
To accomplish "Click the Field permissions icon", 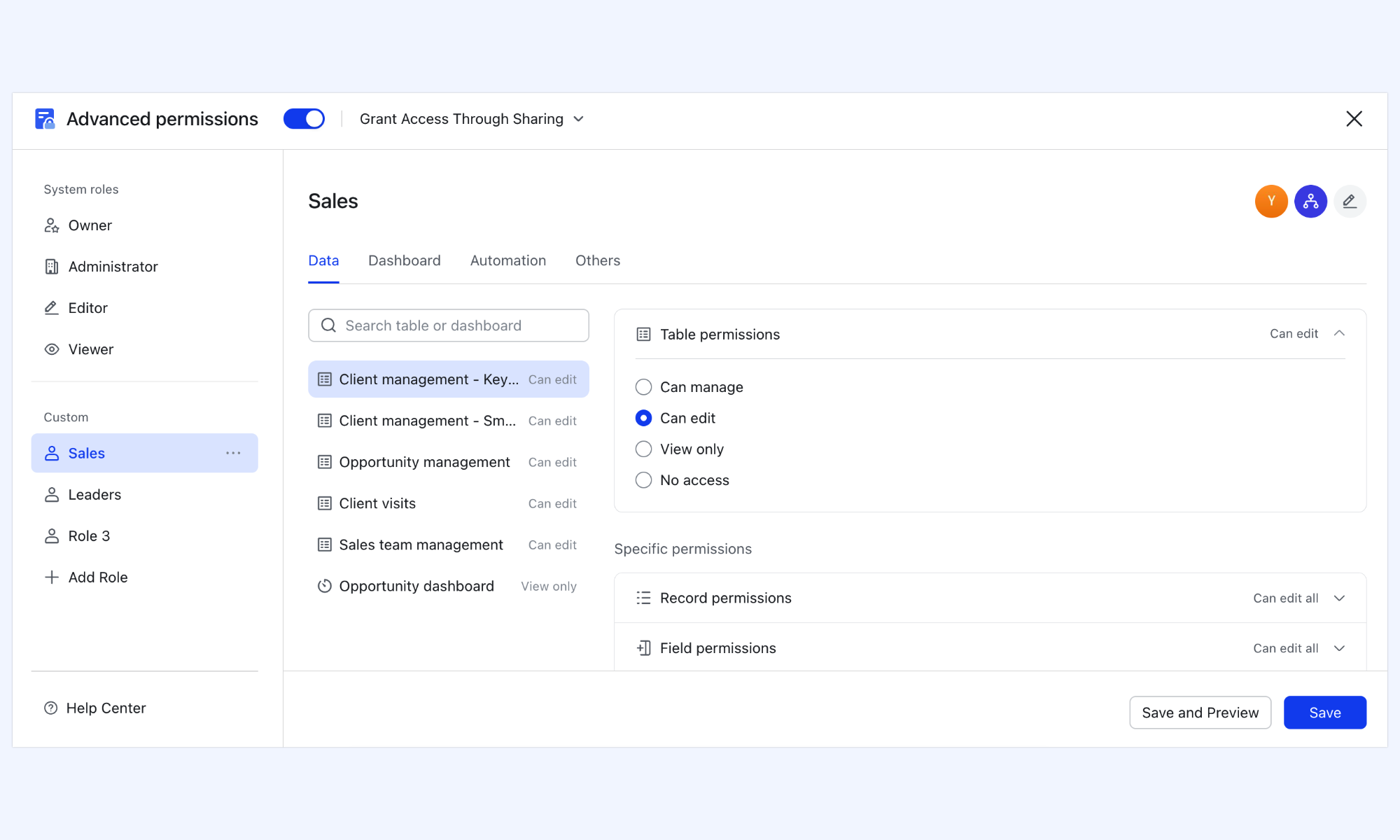I will tap(643, 648).
